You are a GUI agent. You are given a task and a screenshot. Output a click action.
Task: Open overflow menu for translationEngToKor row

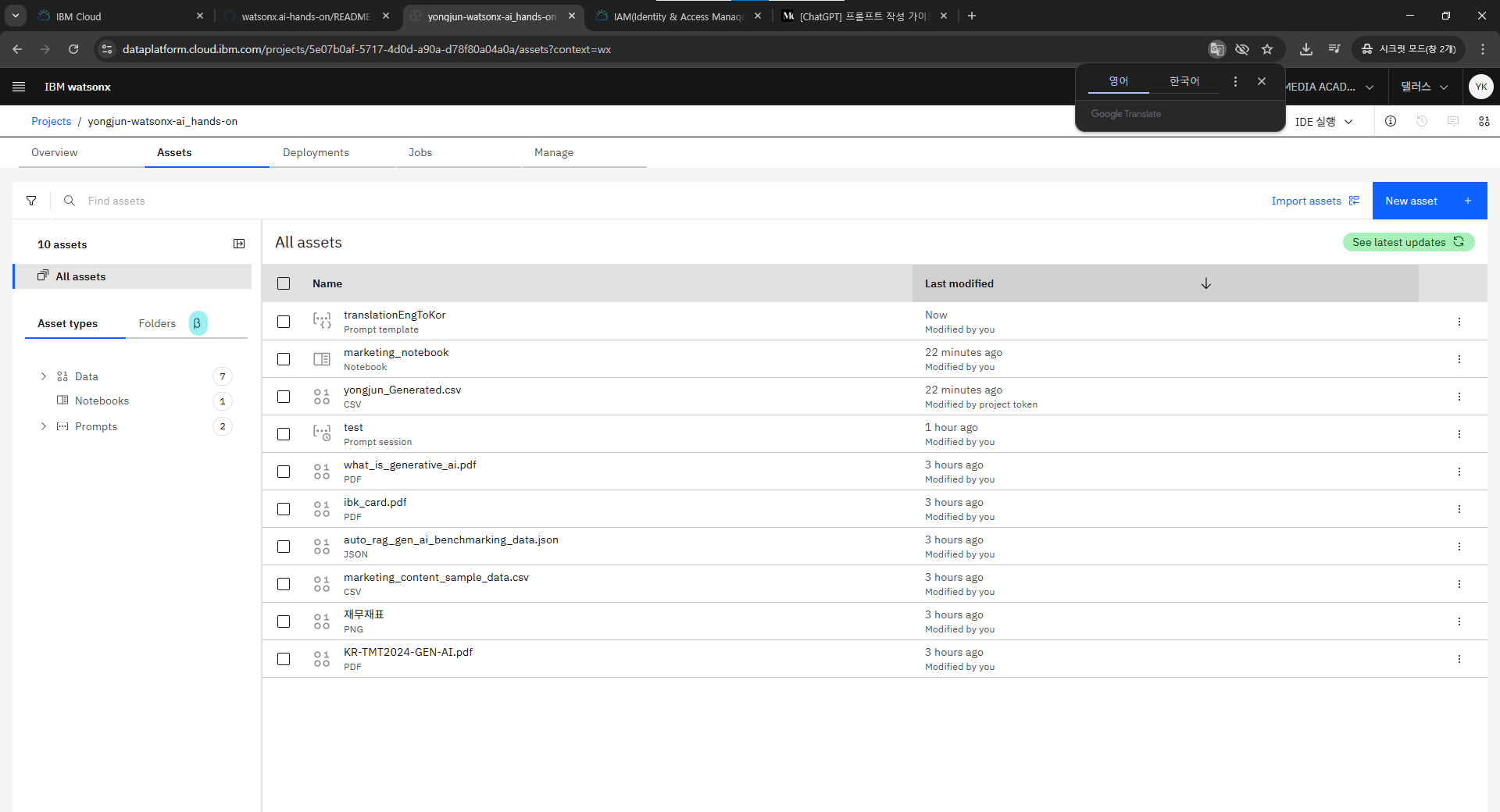pyautogui.click(x=1459, y=322)
